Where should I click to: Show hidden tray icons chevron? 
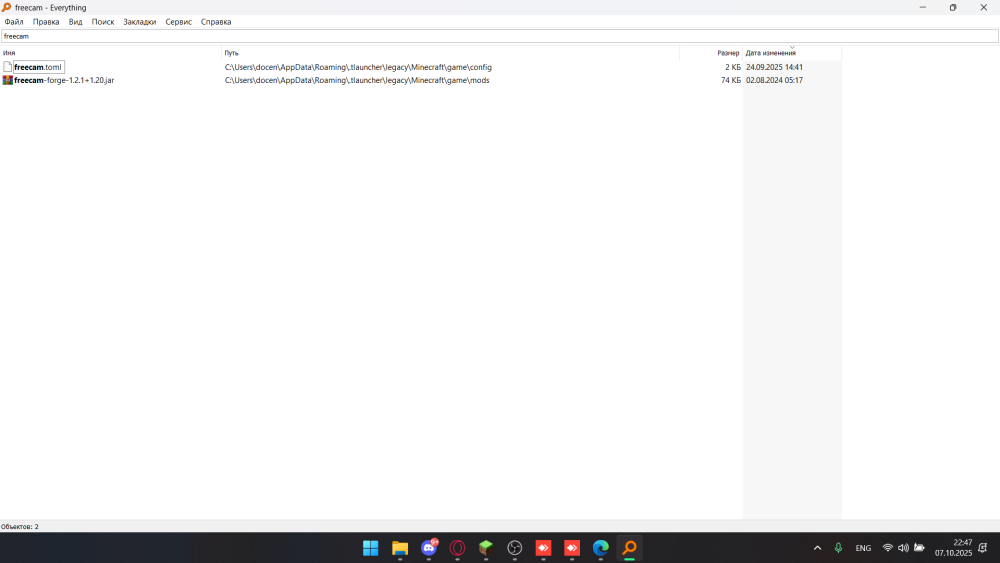point(818,548)
